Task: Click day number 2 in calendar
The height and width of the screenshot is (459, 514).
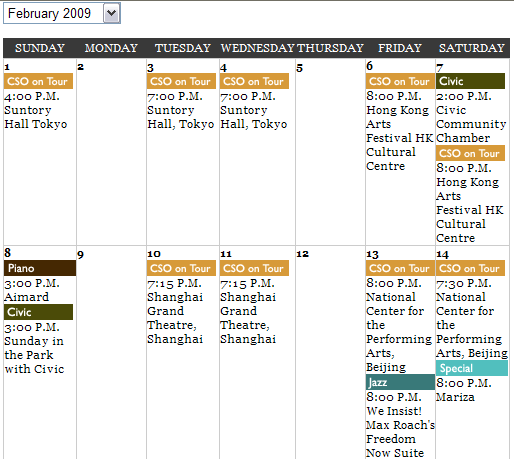Action: [x=80, y=67]
